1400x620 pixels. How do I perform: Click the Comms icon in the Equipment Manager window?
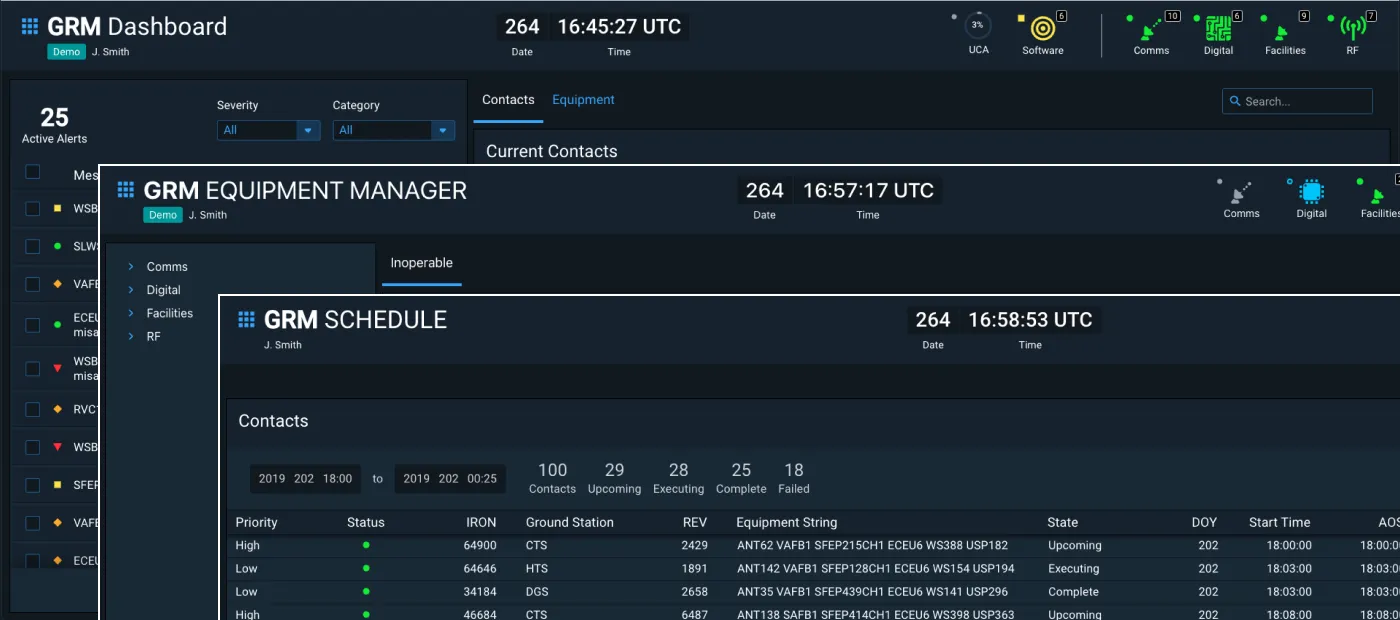(x=1241, y=193)
